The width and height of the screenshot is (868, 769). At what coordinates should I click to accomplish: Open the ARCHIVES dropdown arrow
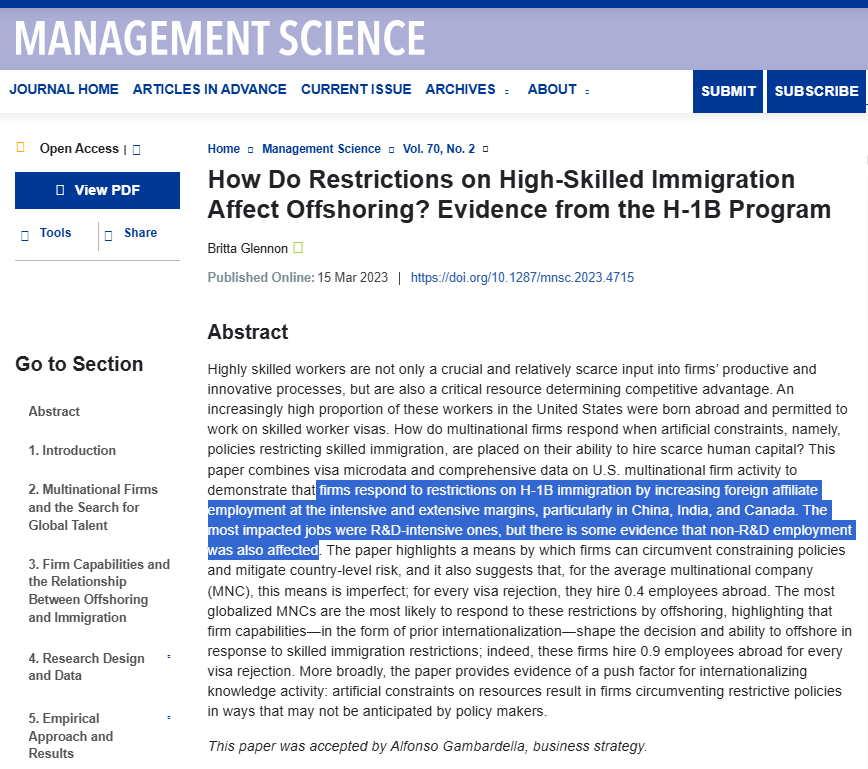[507, 92]
